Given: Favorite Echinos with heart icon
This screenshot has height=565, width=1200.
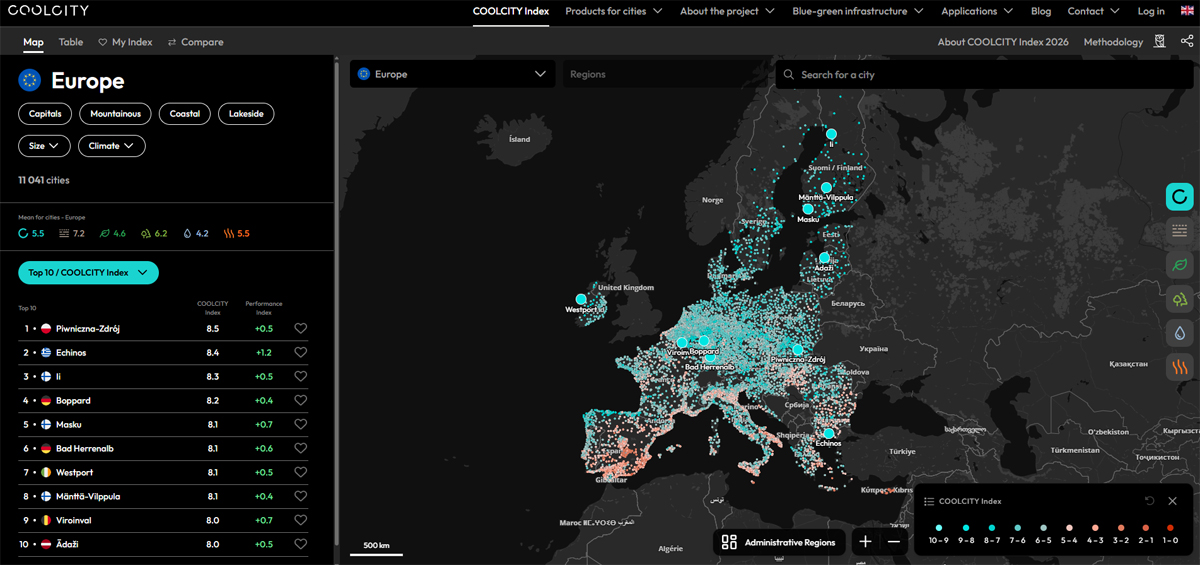Looking at the screenshot, I should (x=300, y=353).
